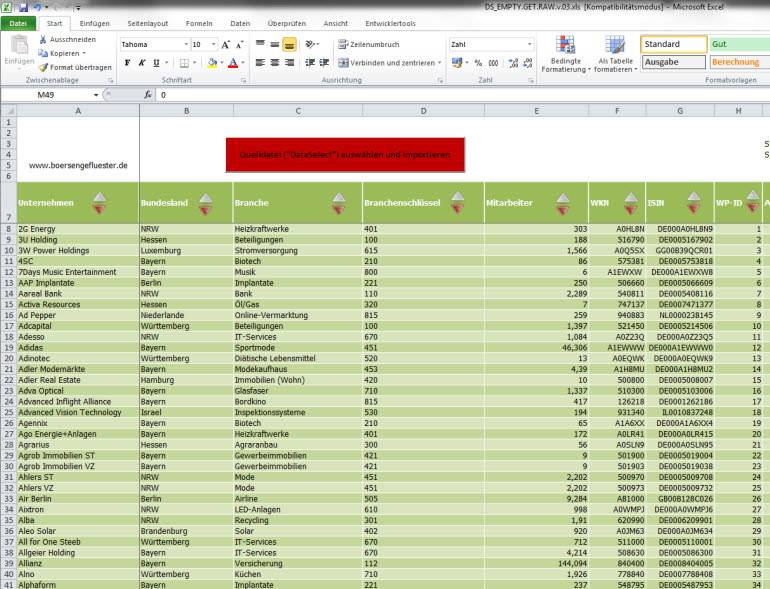770x589 pixels.
Task: Toggle middle vertical alignment
Action: pyautogui.click(x=275, y=45)
